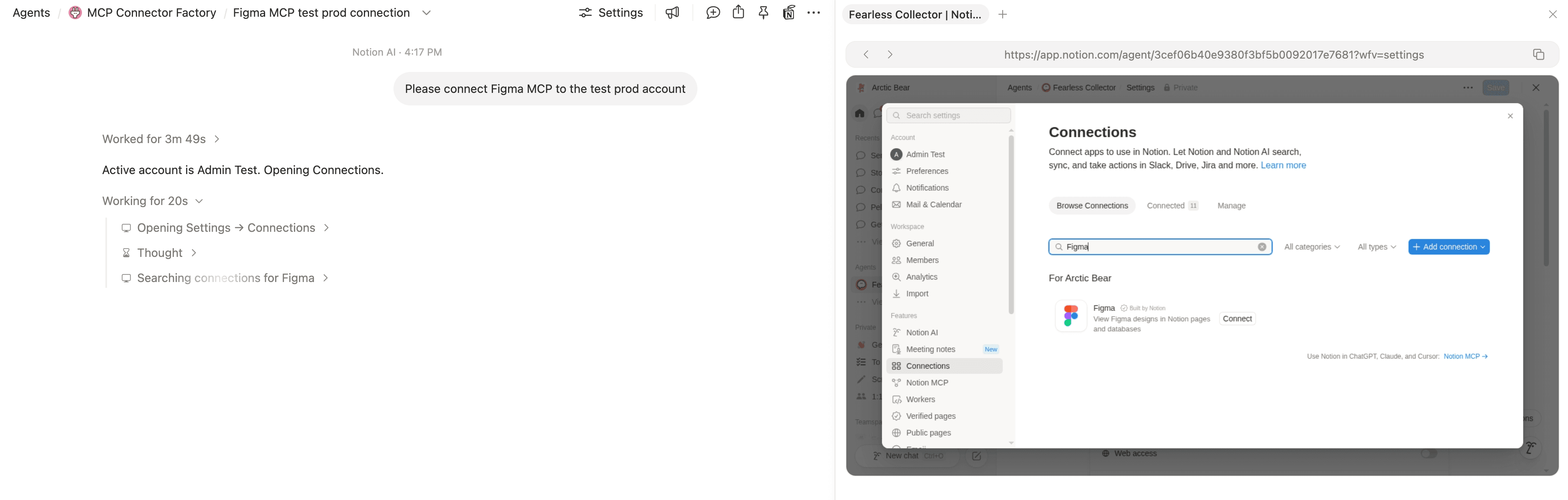Open the Notion browser panel icon

coord(789,13)
